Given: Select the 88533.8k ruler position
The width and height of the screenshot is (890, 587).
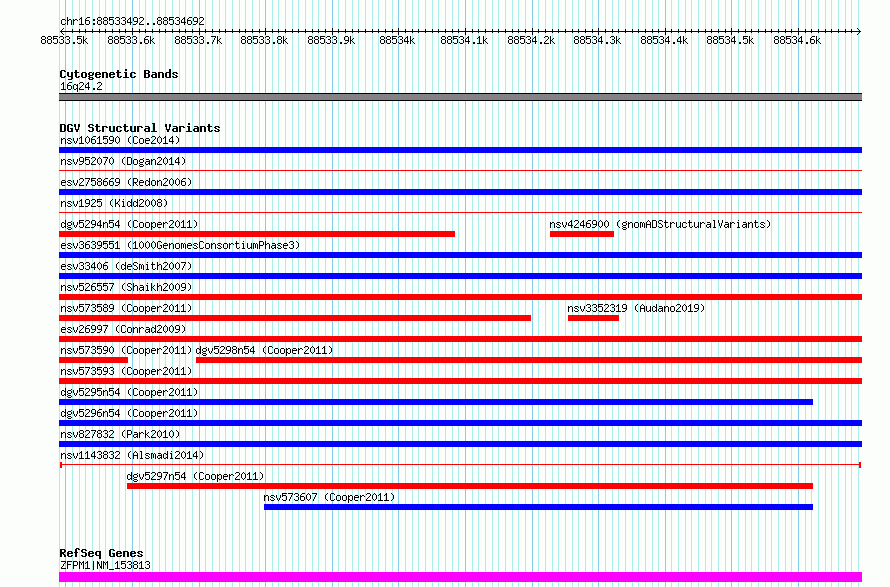Looking at the screenshot, I should [x=265, y=40].
